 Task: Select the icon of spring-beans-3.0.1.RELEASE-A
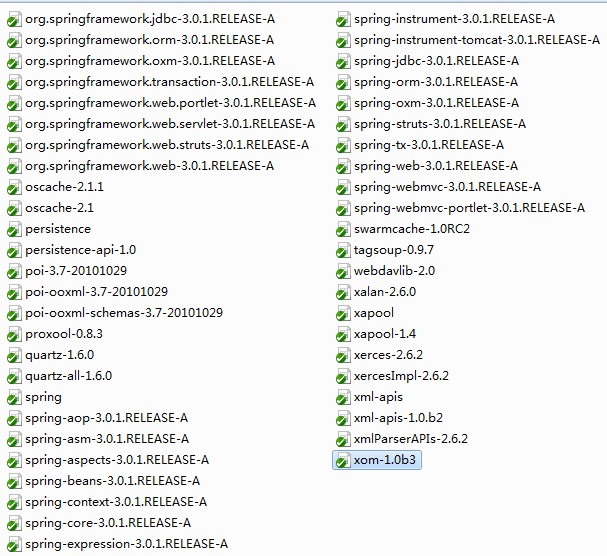pyautogui.click(x=14, y=481)
